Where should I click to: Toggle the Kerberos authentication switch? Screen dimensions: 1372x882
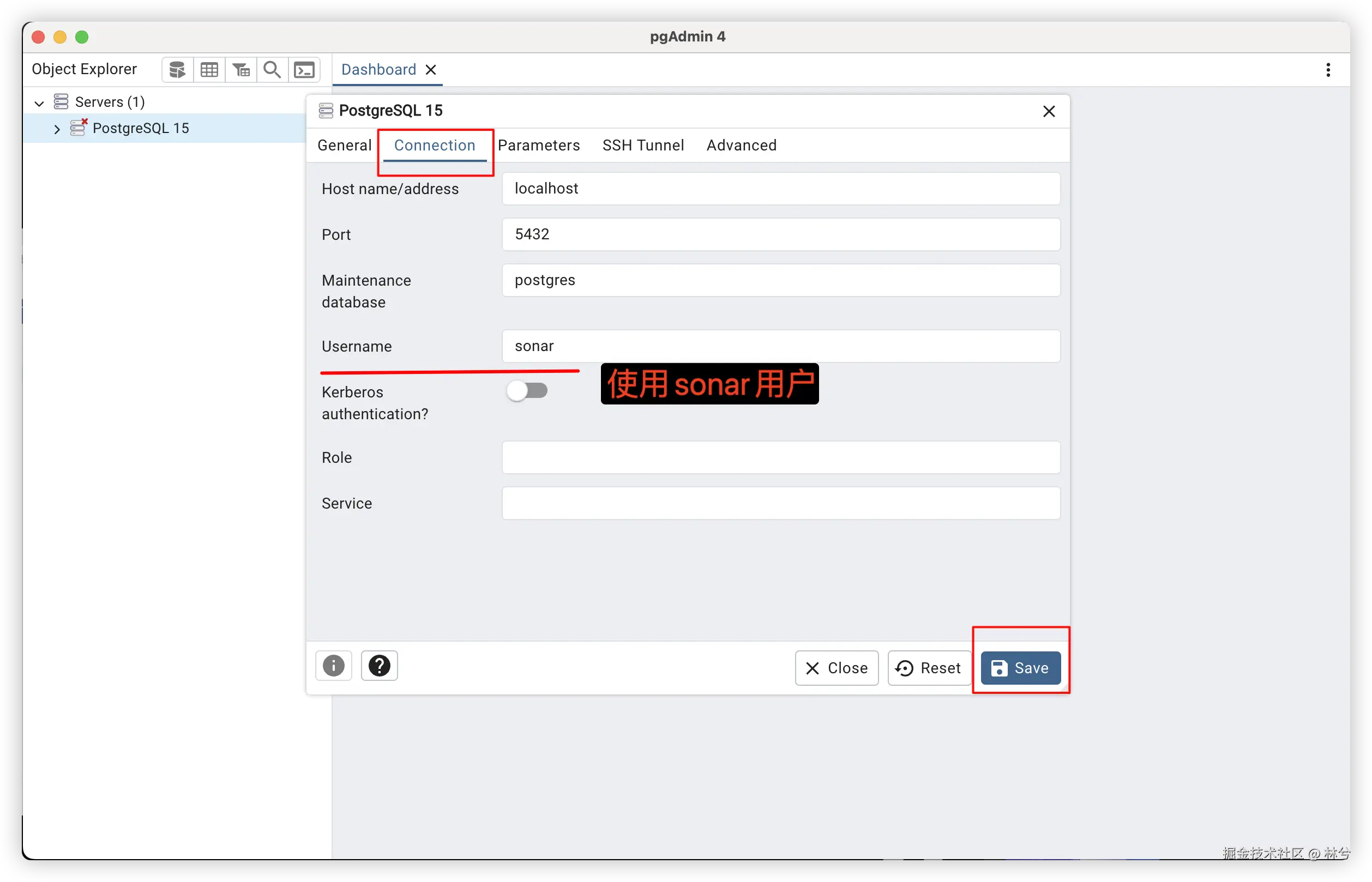coord(527,391)
